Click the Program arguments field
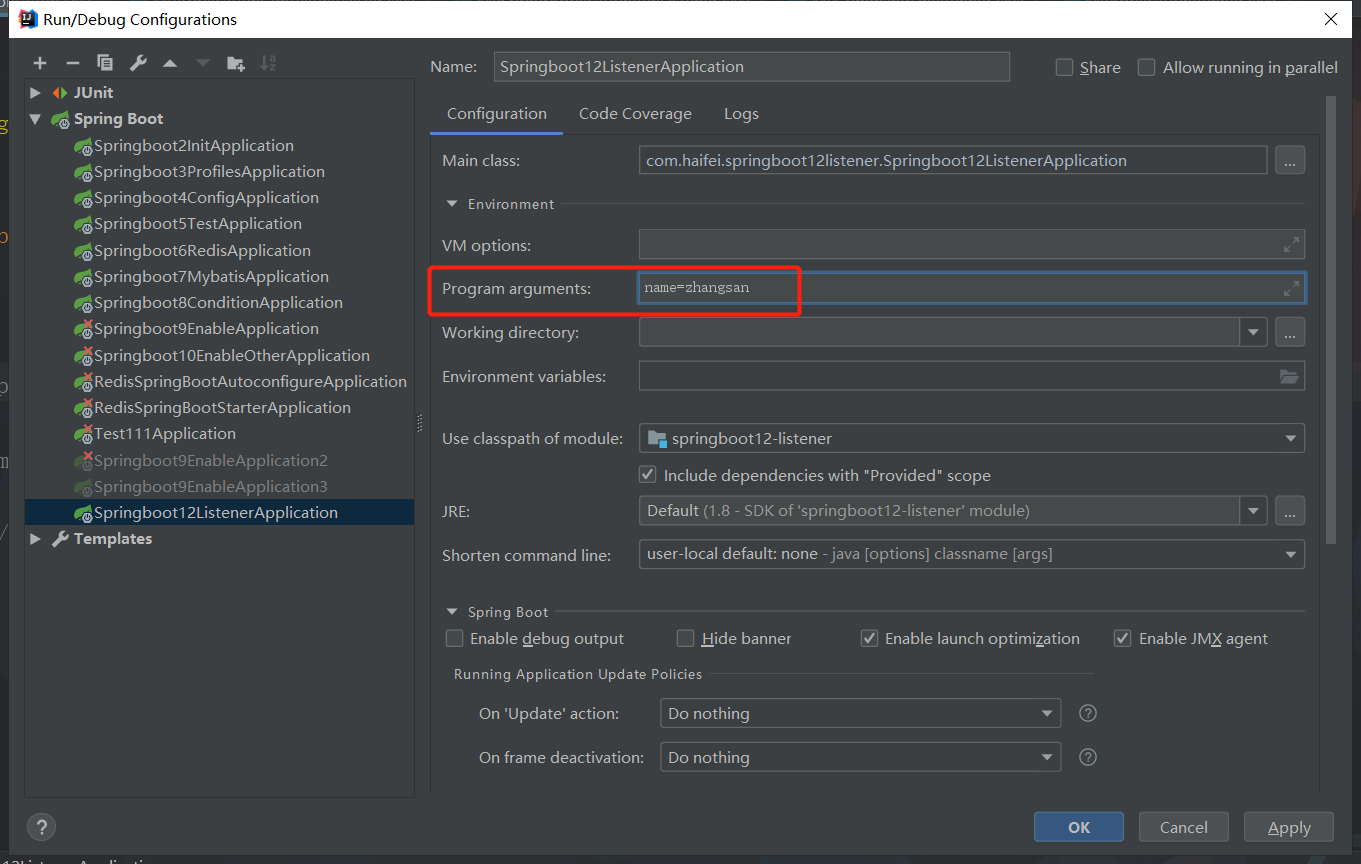The width and height of the screenshot is (1361, 864). tap(972, 288)
